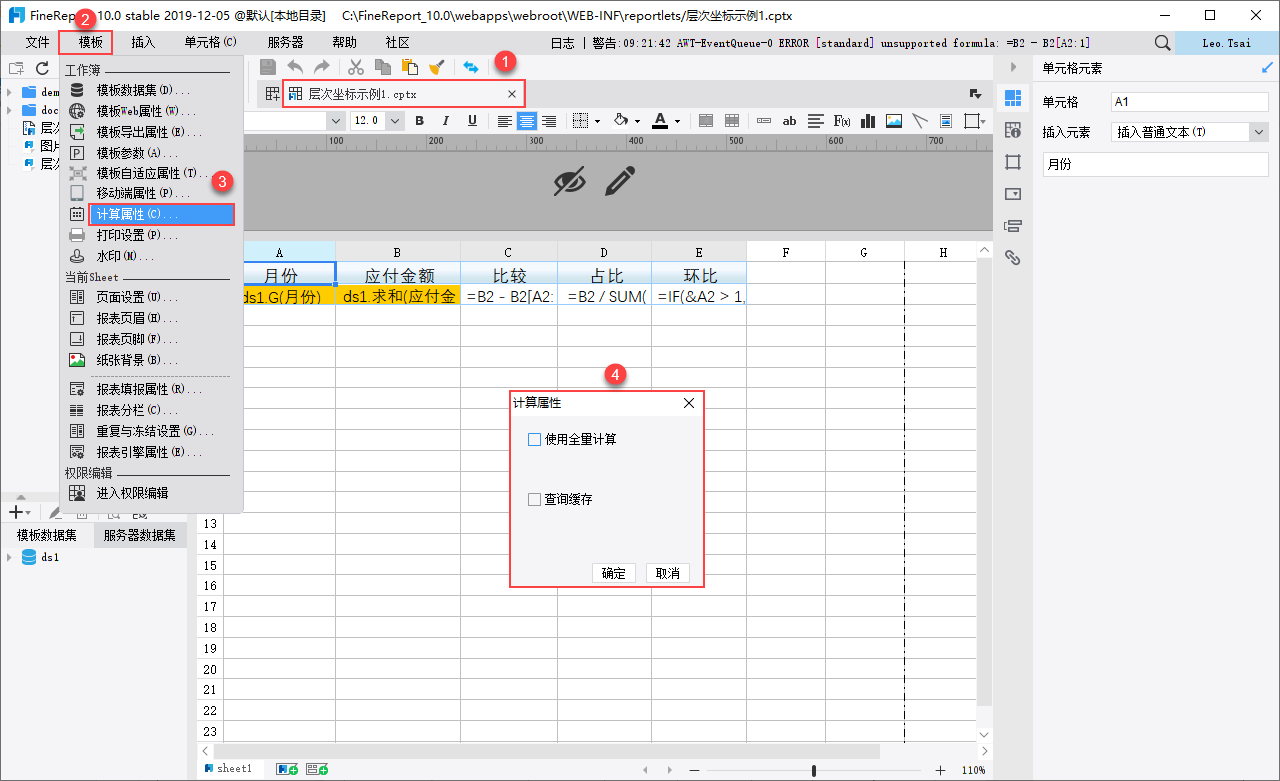Image resolution: width=1280 pixels, height=781 pixels.
Task: Apply Underline formatting
Action: [472, 121]
